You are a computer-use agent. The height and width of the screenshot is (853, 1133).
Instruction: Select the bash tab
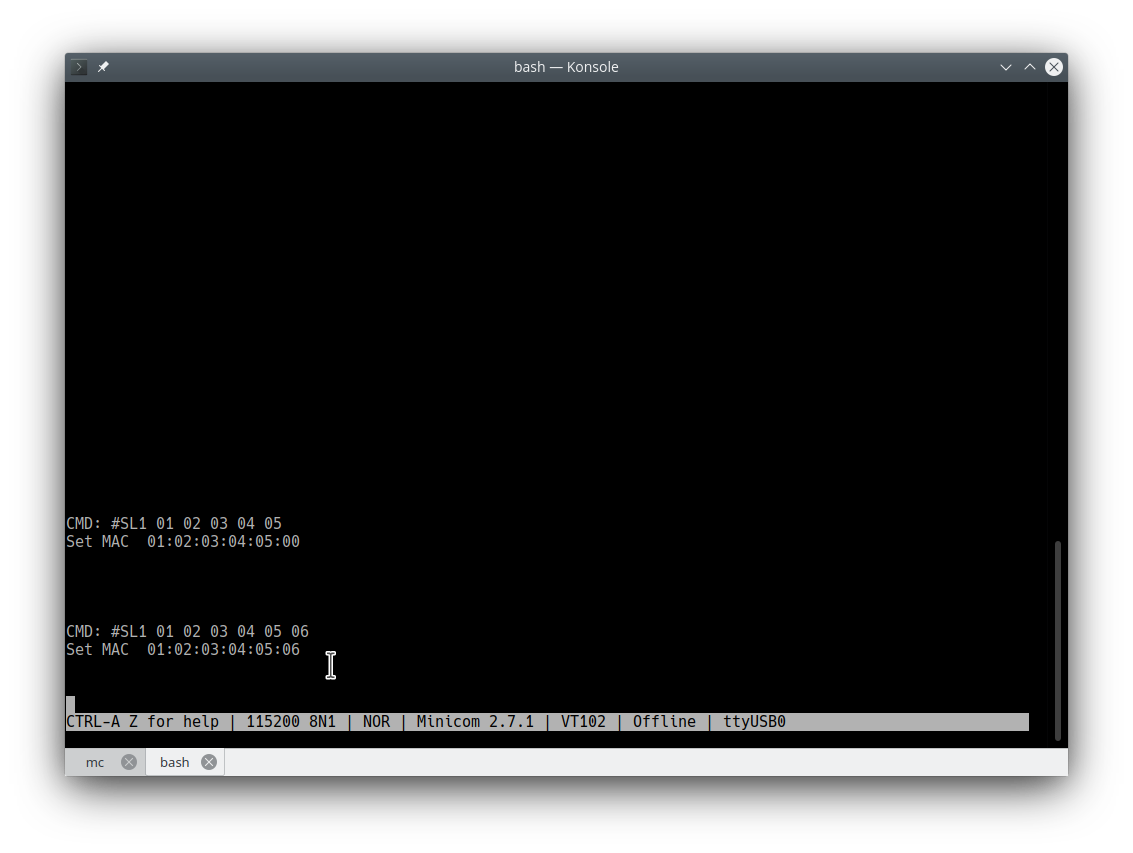(174, 762)
